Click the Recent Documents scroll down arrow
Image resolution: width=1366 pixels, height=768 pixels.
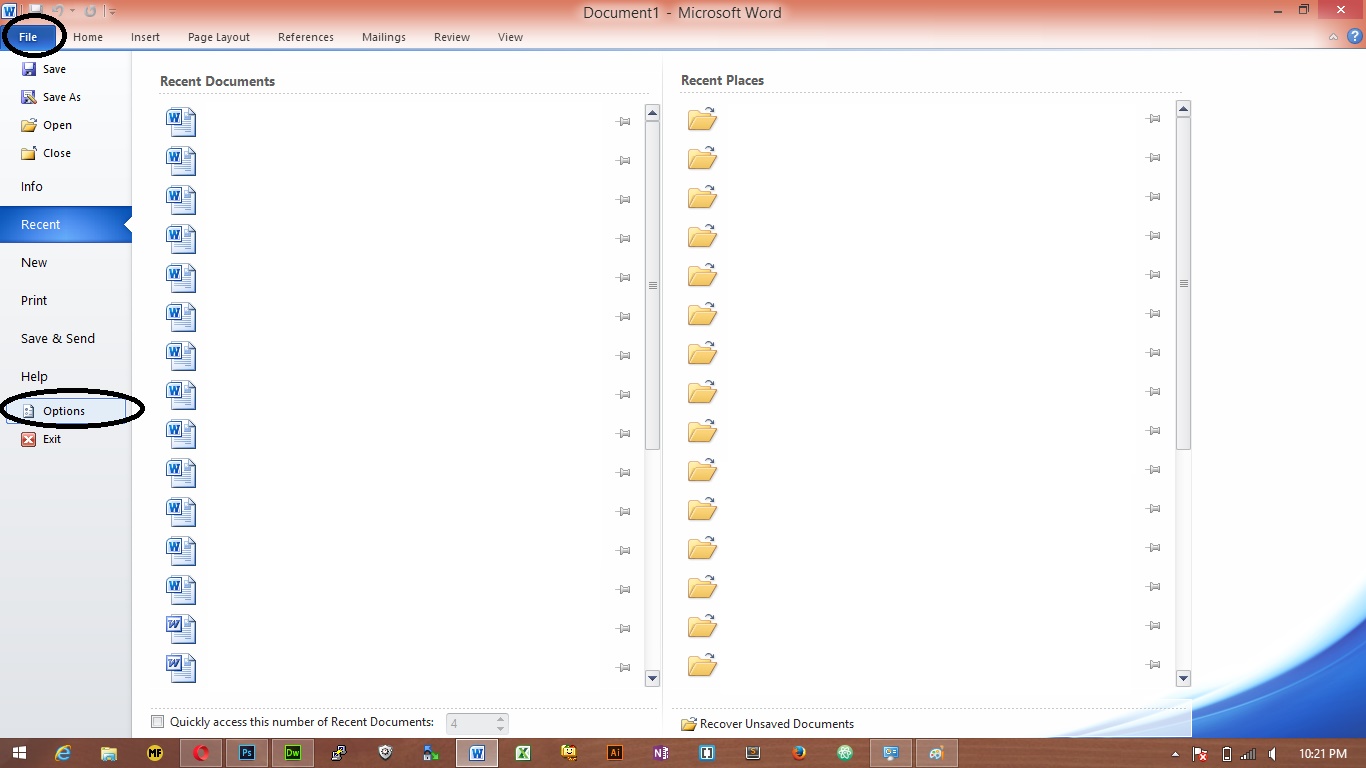pyautogui.click(x=653, y=679)
